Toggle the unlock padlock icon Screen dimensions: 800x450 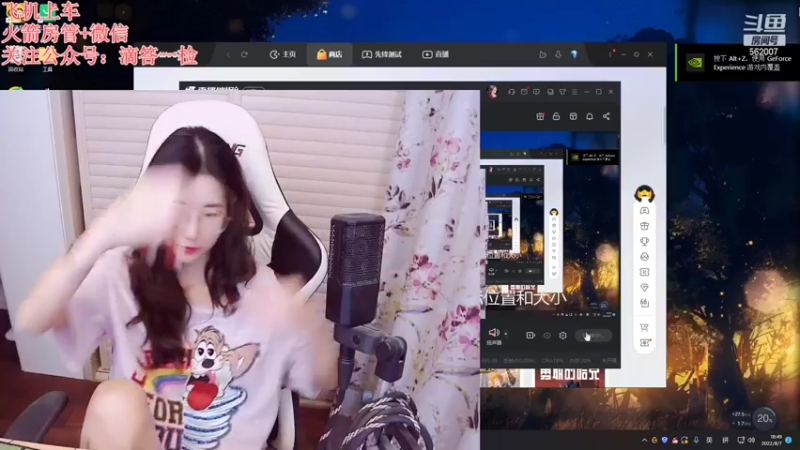[556, 116]
